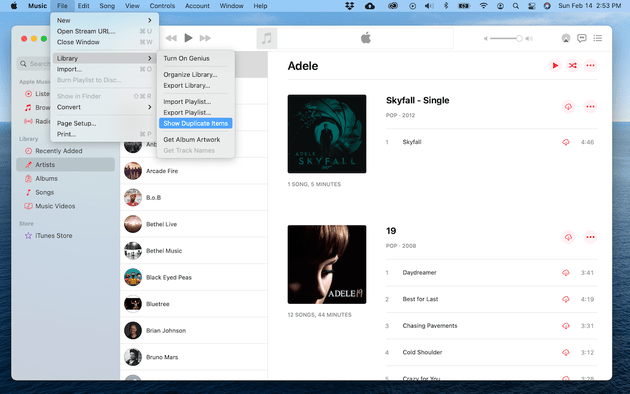Skip forward with the fast-forward icon

pyautogui.click(x=205, y=38)
